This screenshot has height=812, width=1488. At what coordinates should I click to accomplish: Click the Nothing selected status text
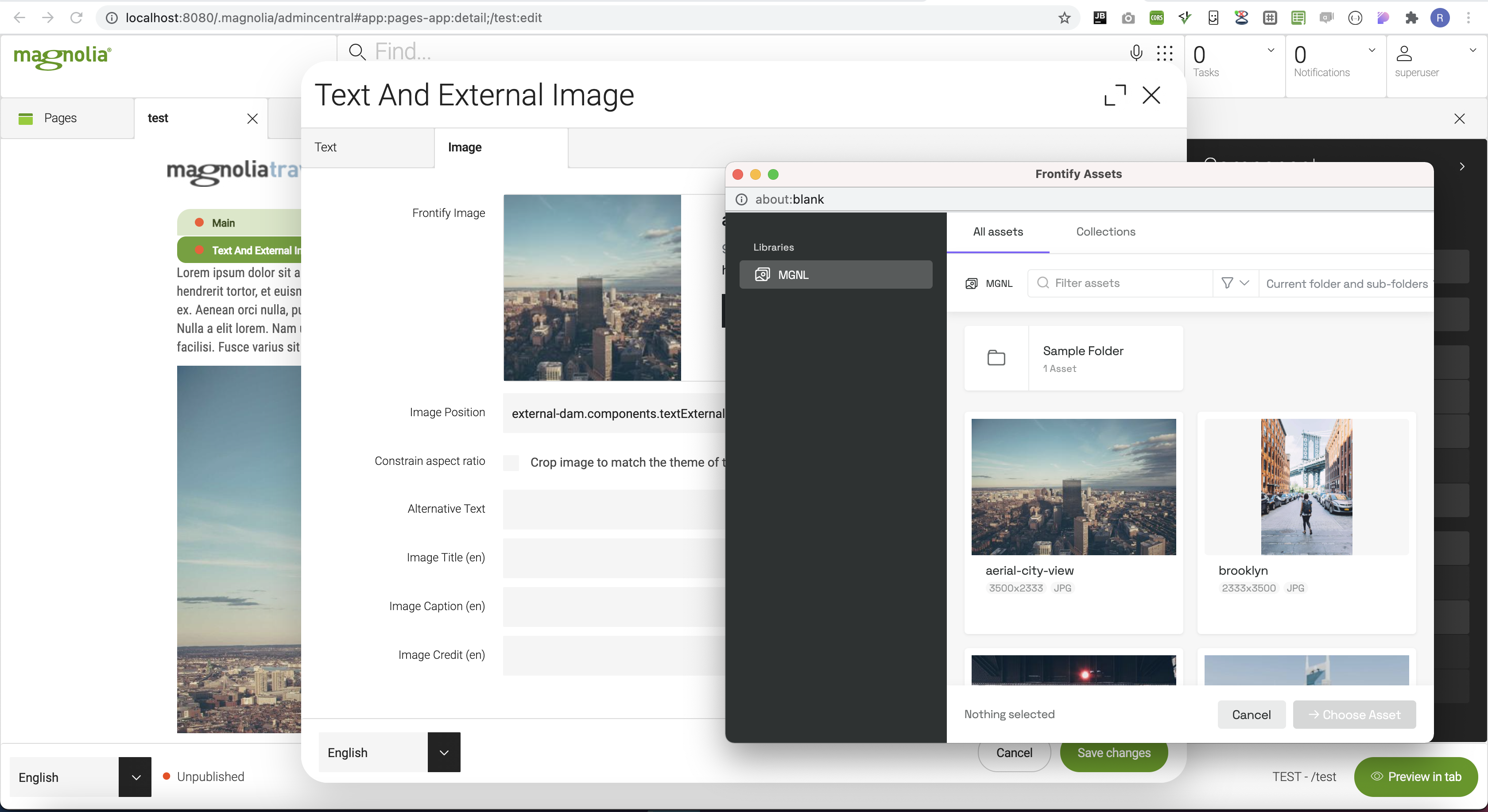[x=1009, y=714]
